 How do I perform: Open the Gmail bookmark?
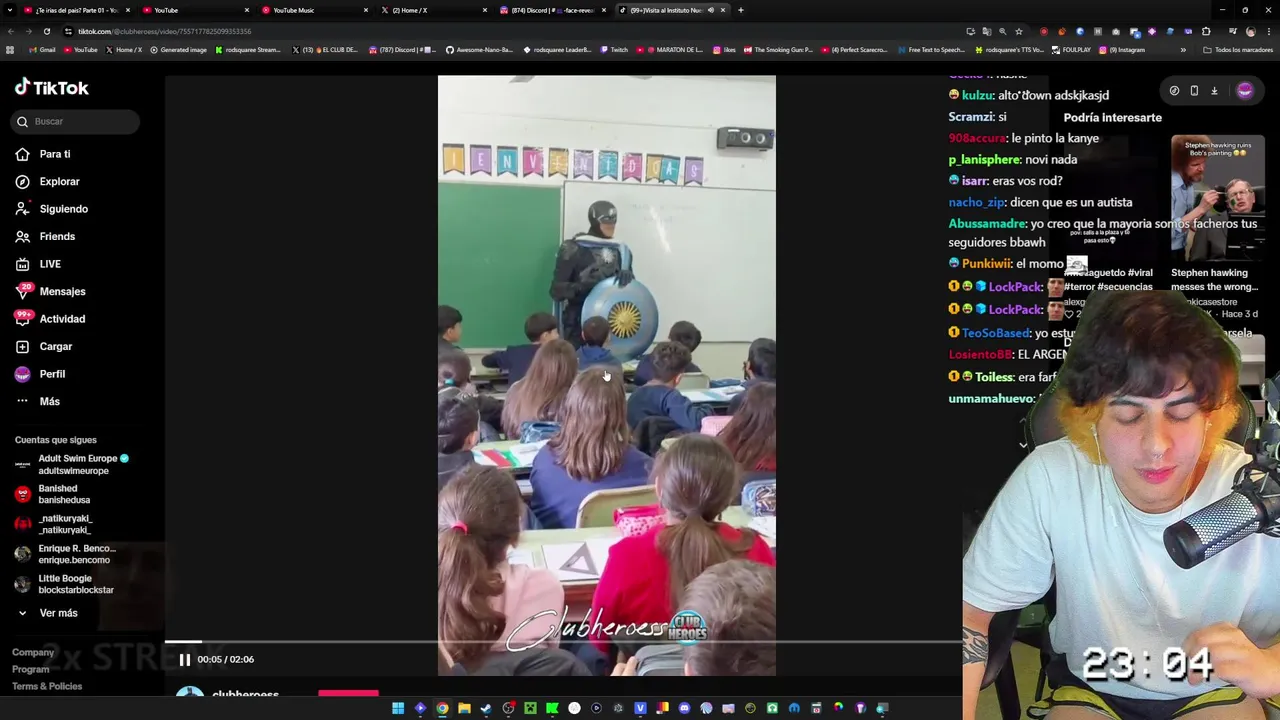pos(42,50)
